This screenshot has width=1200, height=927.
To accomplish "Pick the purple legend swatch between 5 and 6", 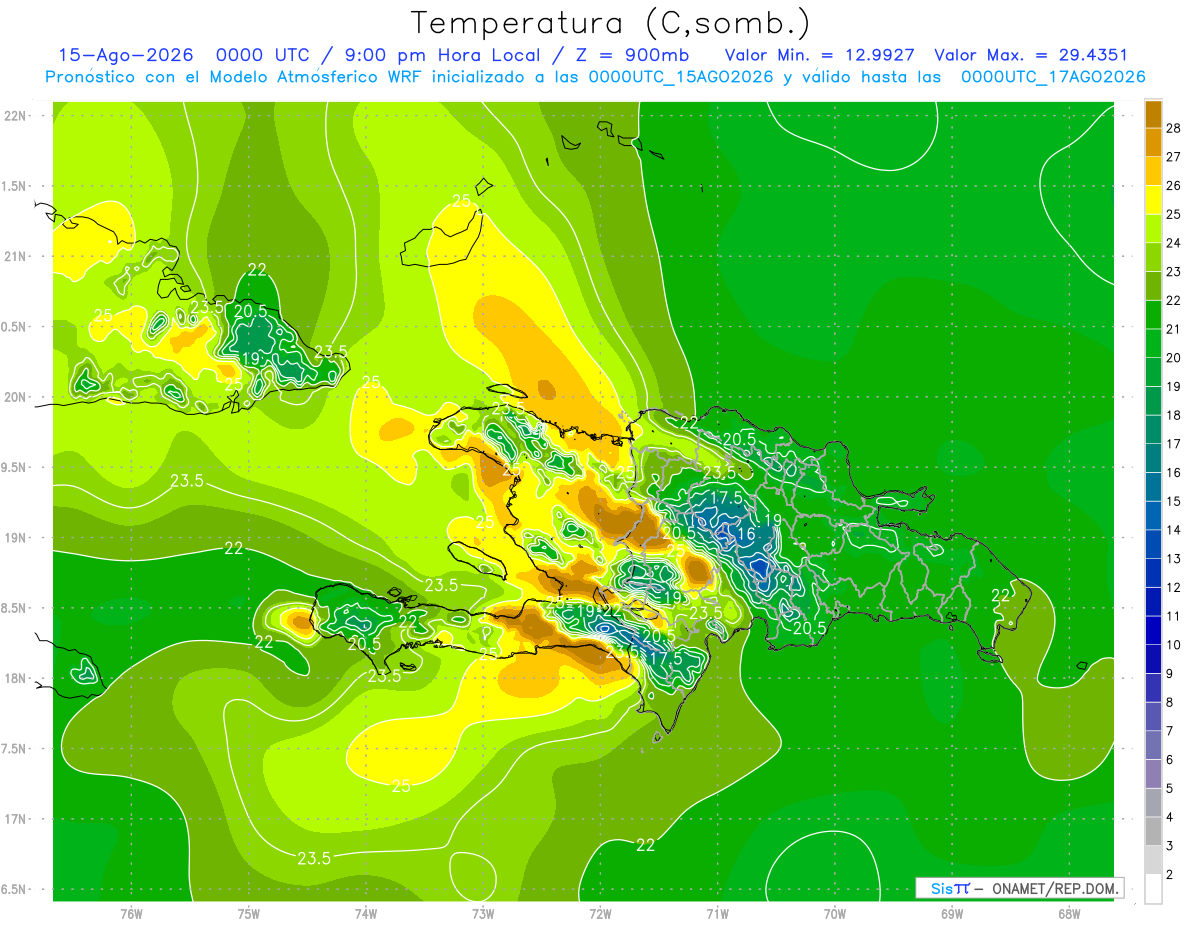I will (x=1153, y=775).
